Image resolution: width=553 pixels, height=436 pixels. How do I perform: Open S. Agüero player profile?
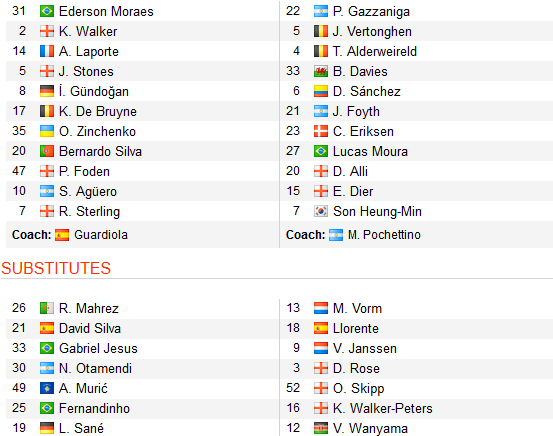88,192
